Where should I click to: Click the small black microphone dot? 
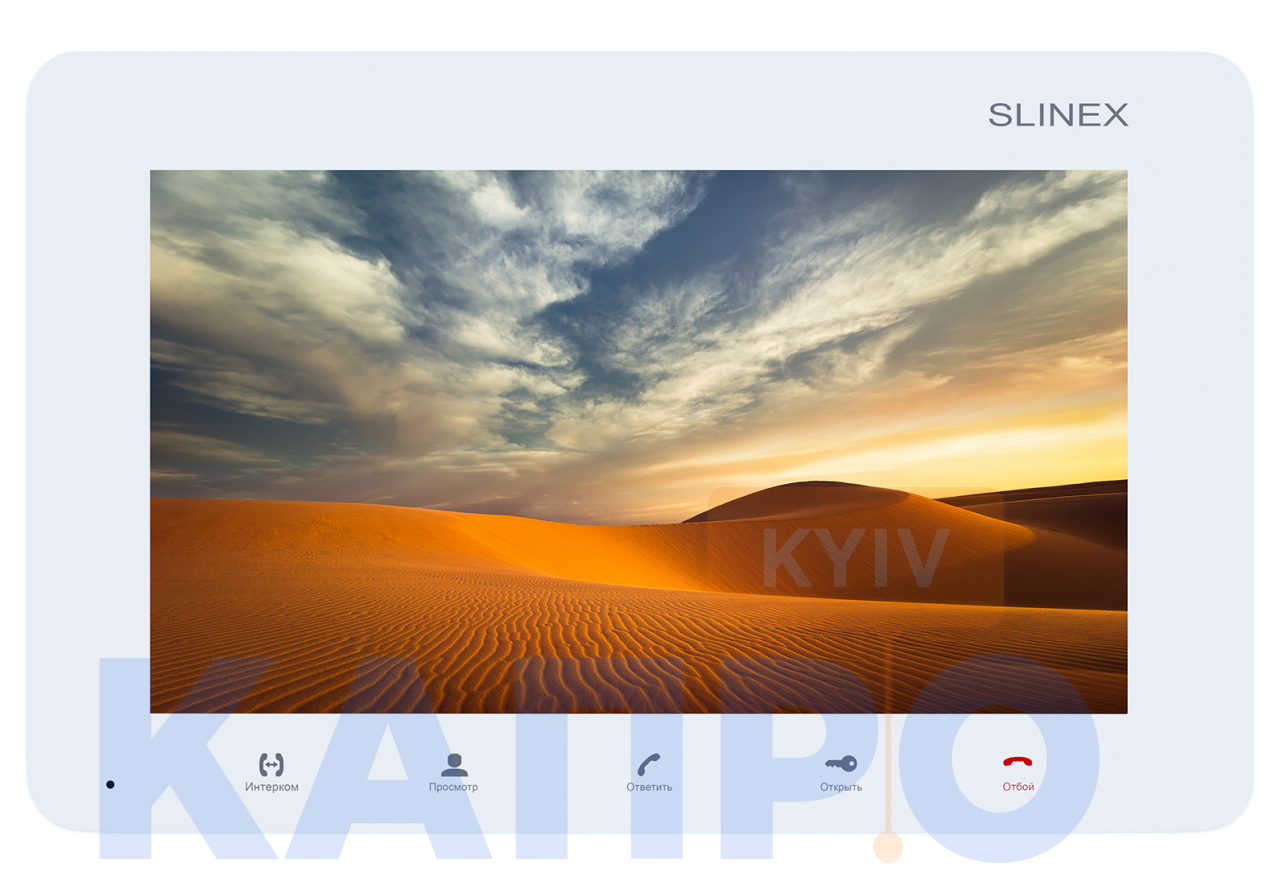(x=110, y=785)
